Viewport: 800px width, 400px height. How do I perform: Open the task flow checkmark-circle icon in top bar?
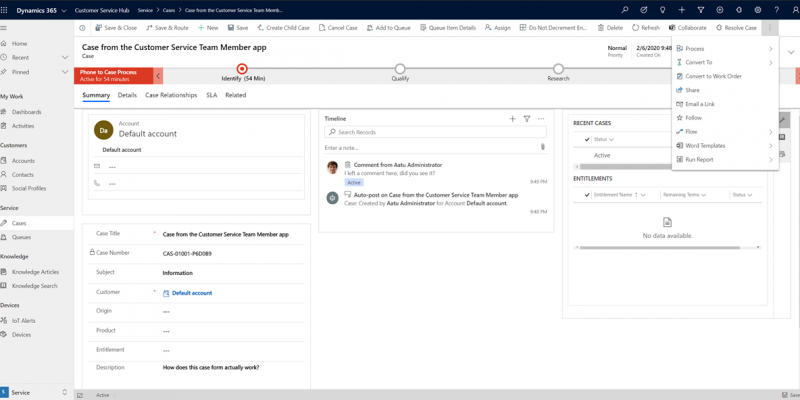[644, 10]
